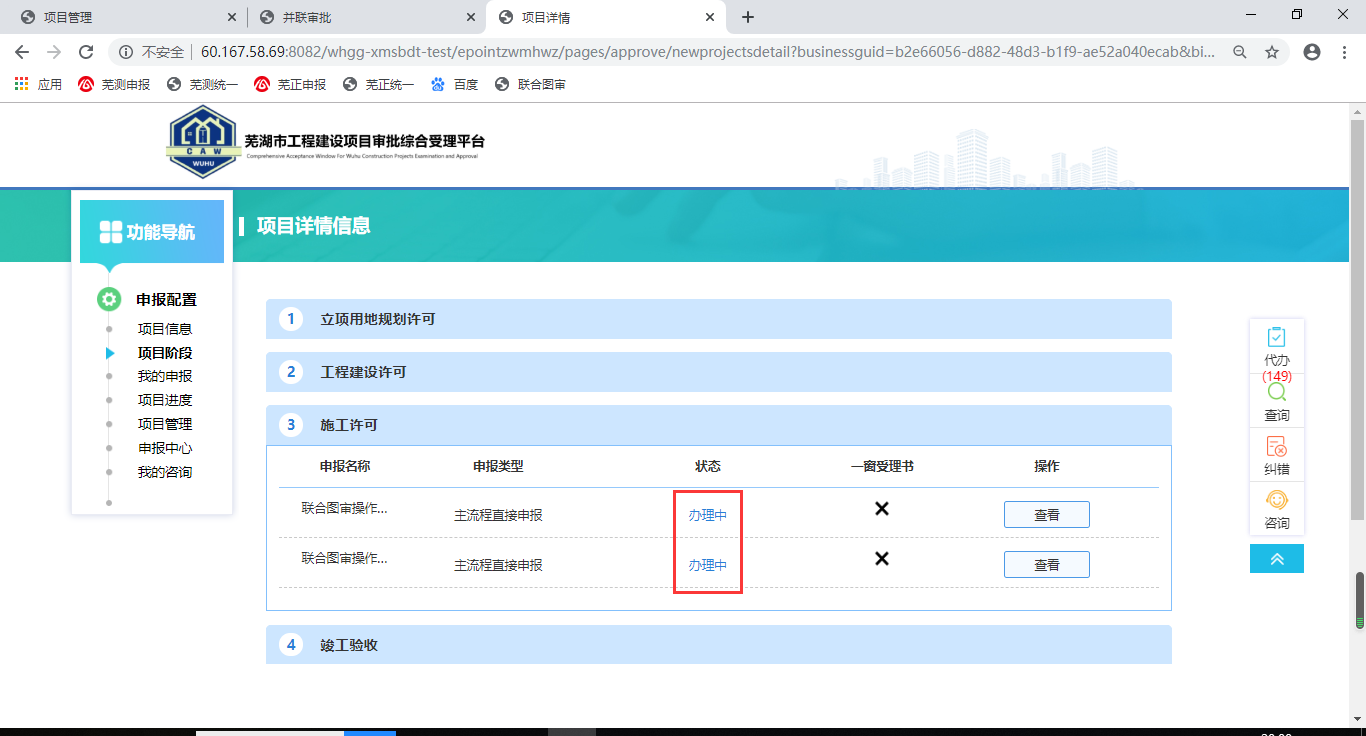Click the second row's 办理中 status link

707,565
